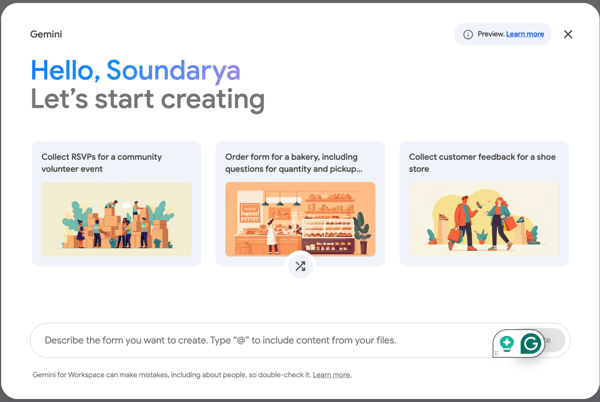Click the Let's start creating heading text
Image resolution: width=600 pixels, height=402 pixels.
(x=147, y=99)
